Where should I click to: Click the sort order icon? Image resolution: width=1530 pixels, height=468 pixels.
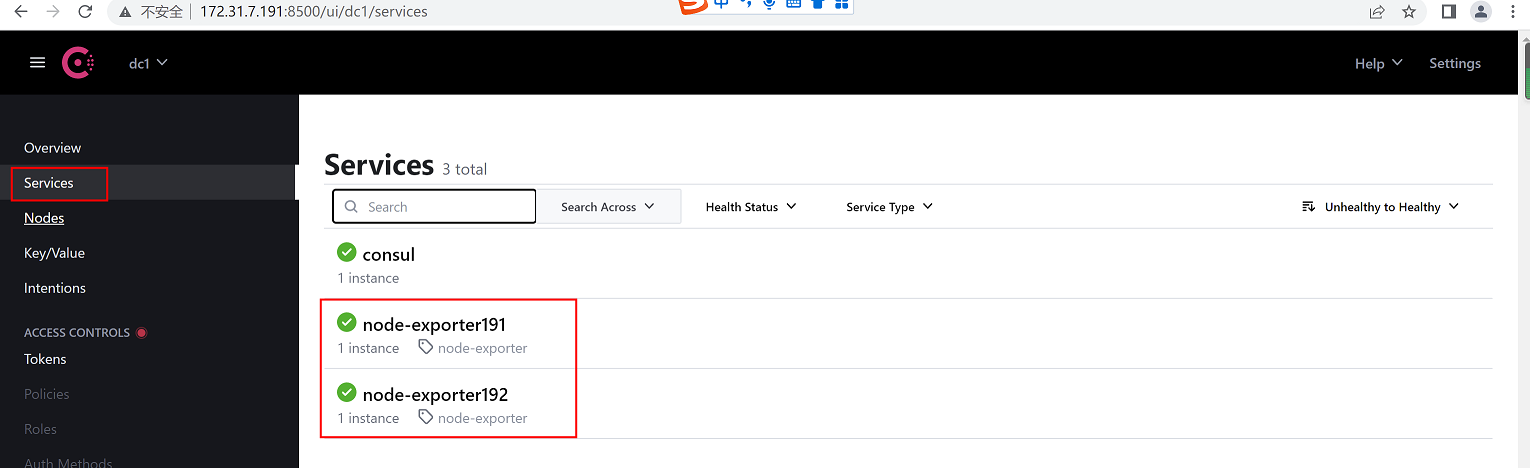[x=1308, y=207]
